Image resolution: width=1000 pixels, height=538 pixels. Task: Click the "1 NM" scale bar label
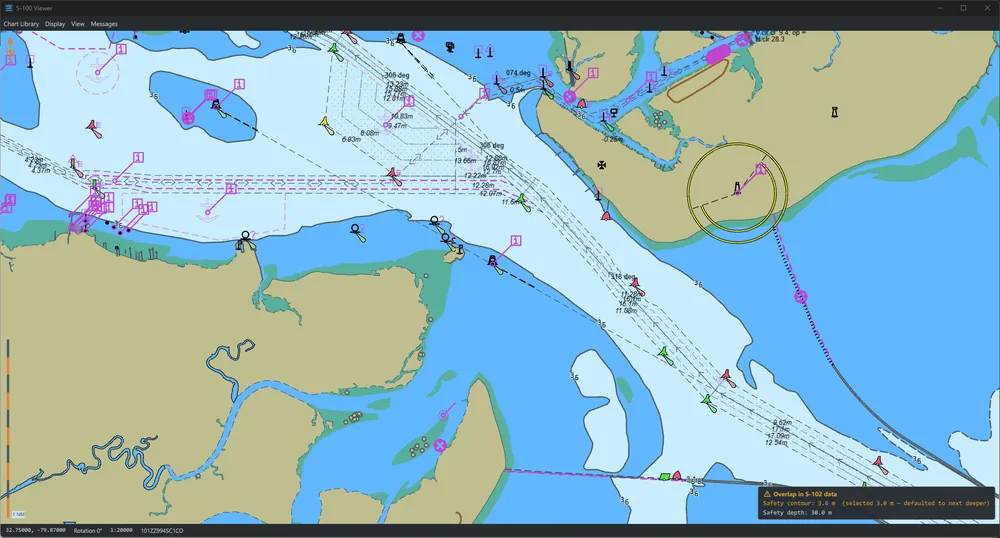pyautogui.click(x=18, y=514)
